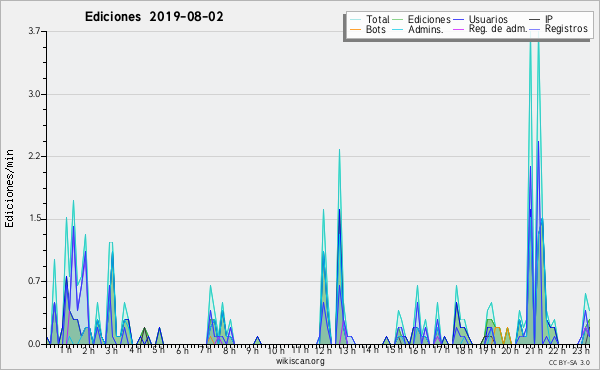Click the magenta Reg. de adm. legend swatch
Viewport: 600px width, 370px height.
(x=458, y=29)
